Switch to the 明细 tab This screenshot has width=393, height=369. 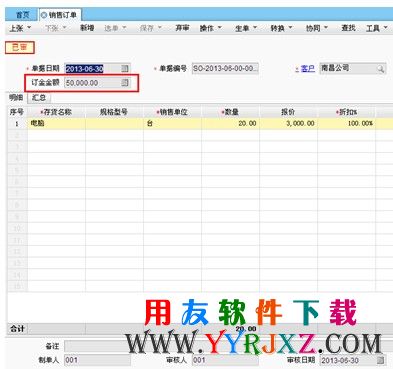click(16, 98)
